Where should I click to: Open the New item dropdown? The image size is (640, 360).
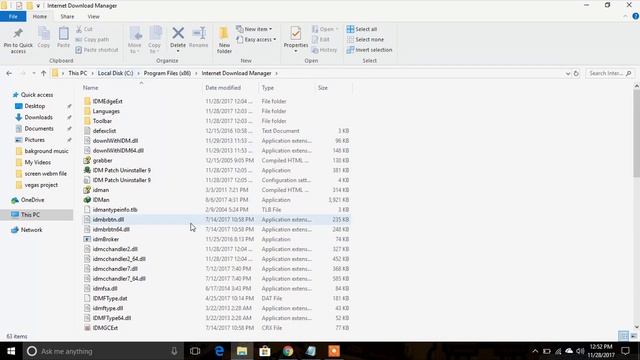click(x=254, y=29)
